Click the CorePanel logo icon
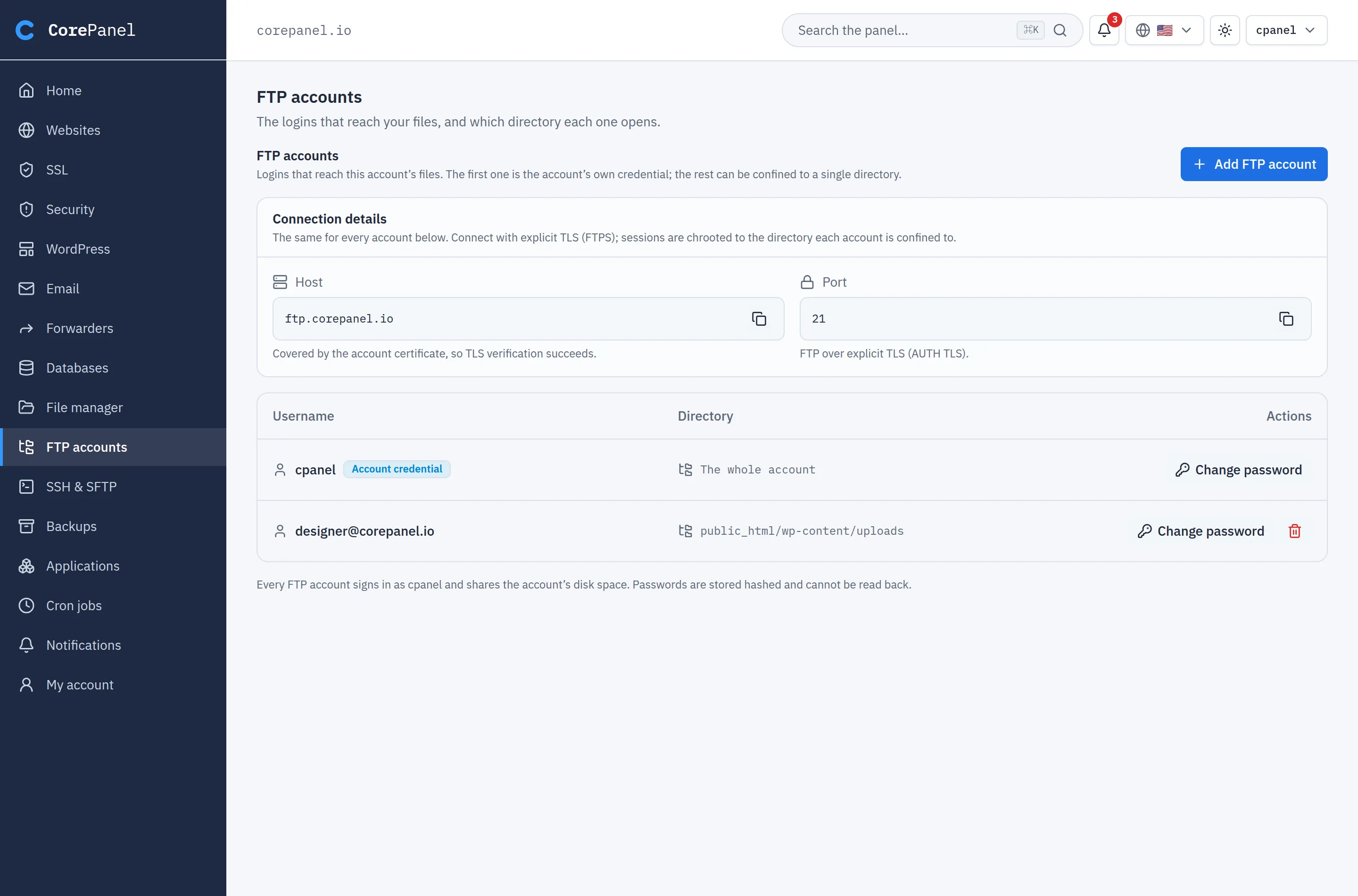Viewport: 1358px width, 896px height. coord(25,30)
